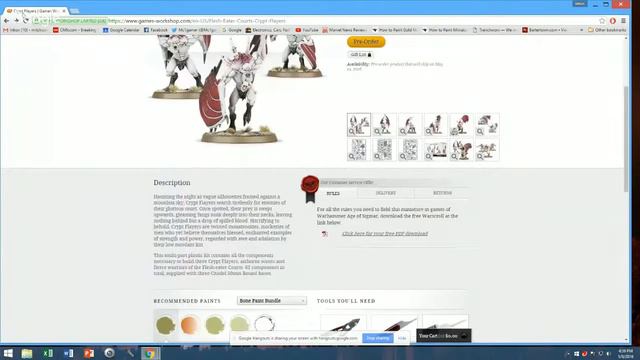This screenshot has width=640, height=360.
Task: View first product thumbnail in top row
Action: (359, 124)
